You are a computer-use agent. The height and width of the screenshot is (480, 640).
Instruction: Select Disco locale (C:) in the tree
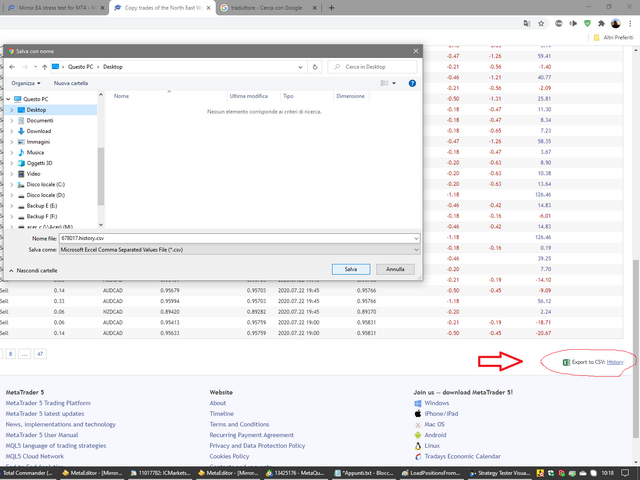(x=45, y=184)
